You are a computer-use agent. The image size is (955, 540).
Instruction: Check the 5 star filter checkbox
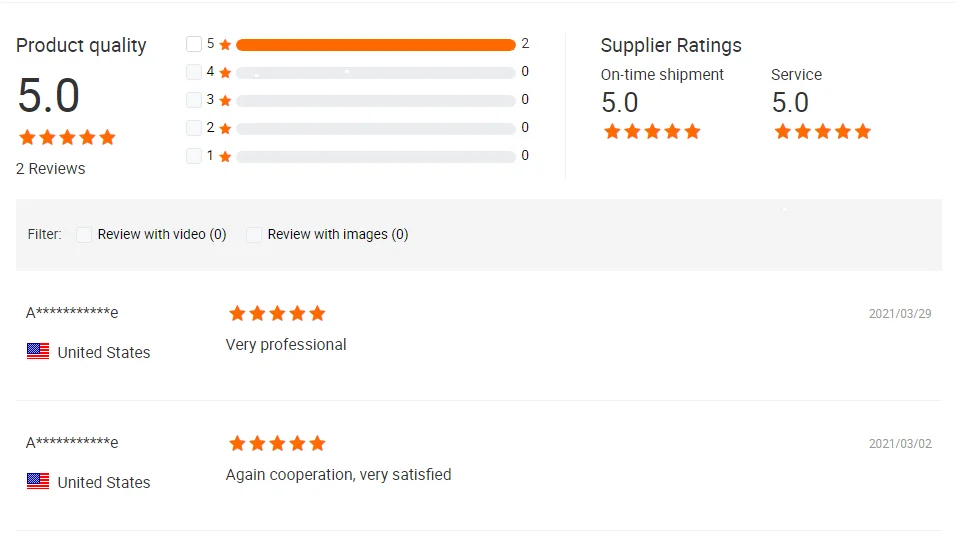pos(194,44)
